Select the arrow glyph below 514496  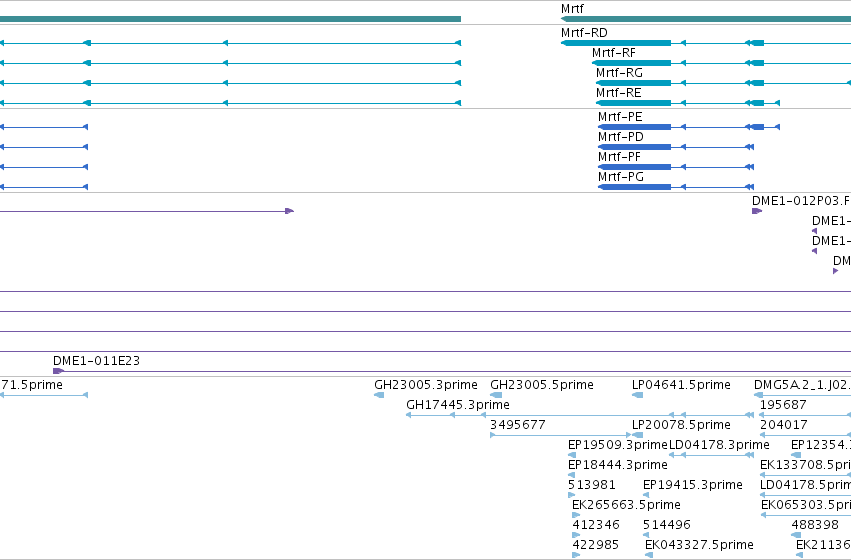646,535
